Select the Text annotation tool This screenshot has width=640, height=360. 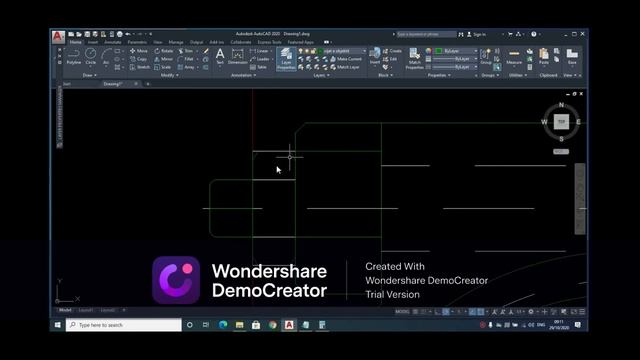pyautogui.click(x=220, y=56)
